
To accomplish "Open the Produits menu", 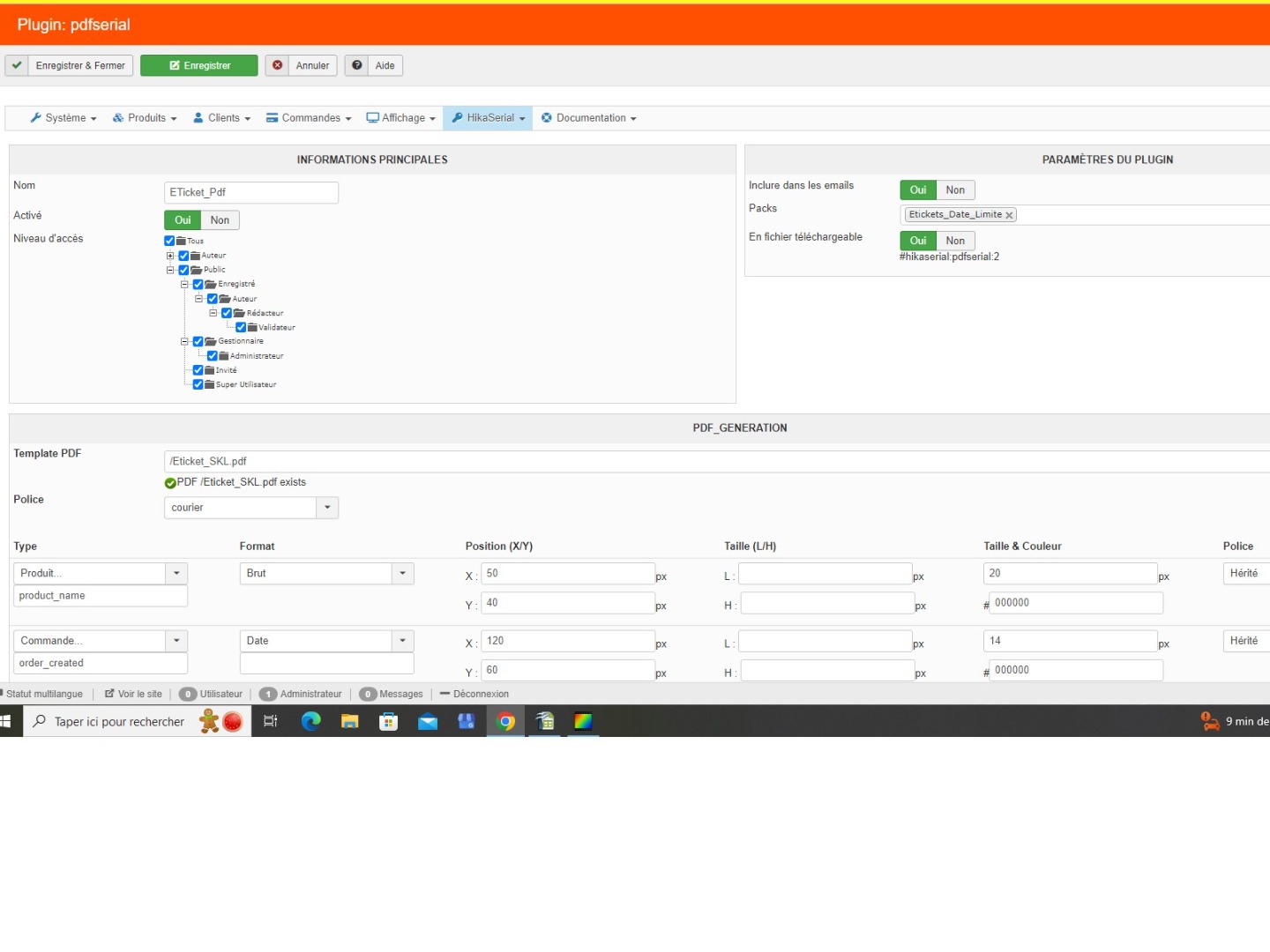I will pos(145,118).
